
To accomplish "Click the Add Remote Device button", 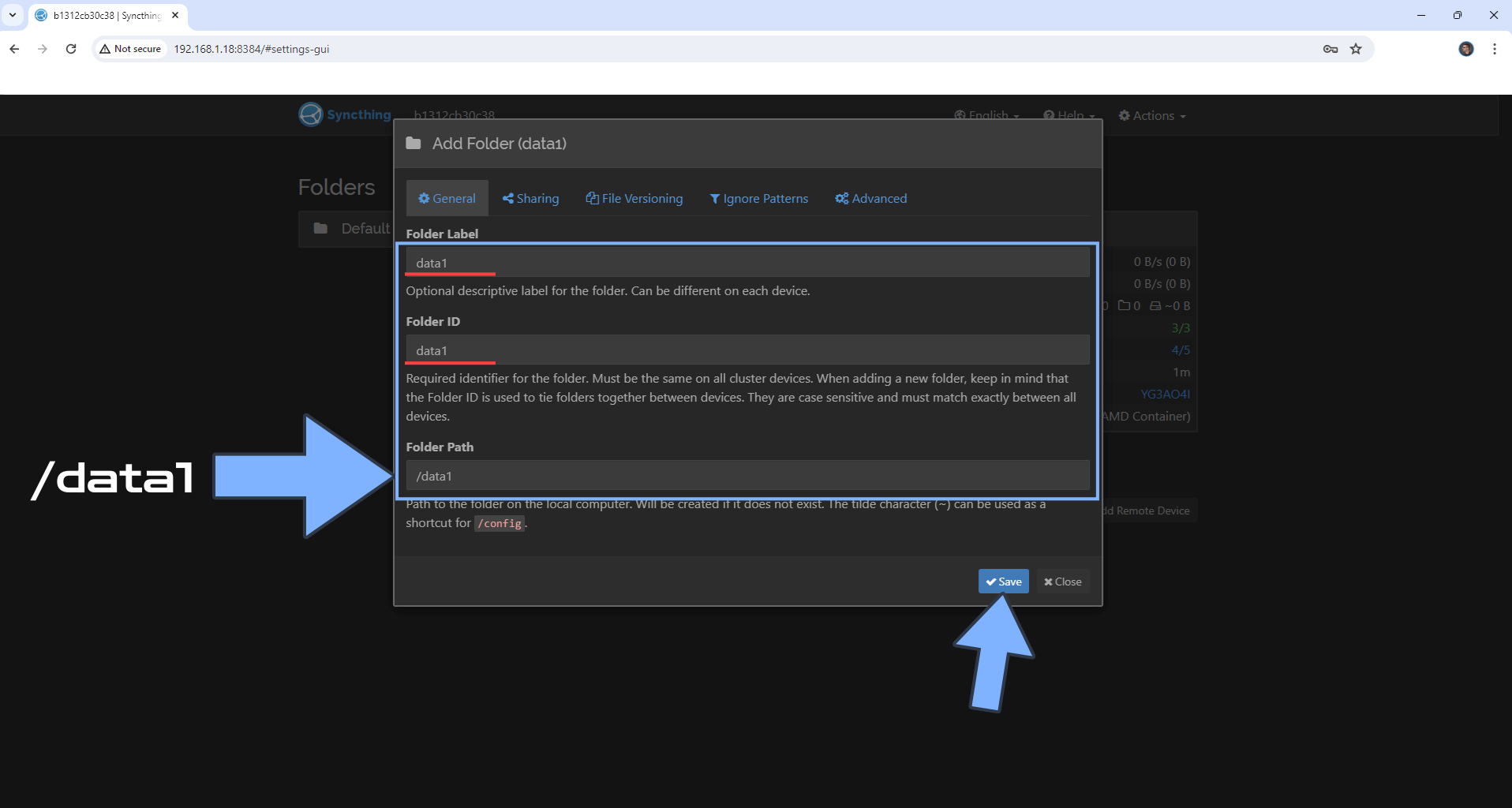I will point(1148,511).
